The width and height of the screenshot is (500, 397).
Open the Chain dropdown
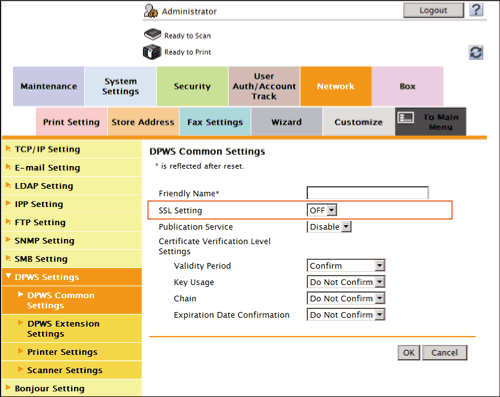coord(346,298)
